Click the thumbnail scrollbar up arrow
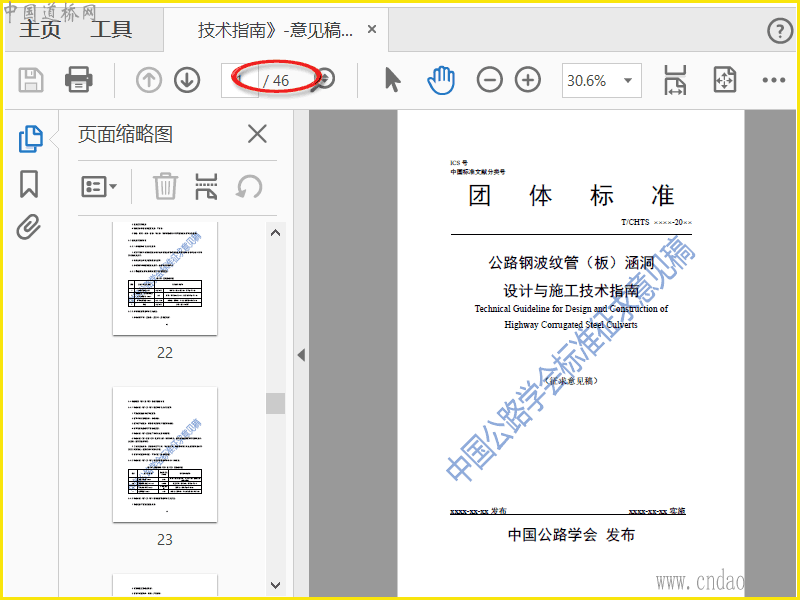The height and width of the screenshot is (600, 800). tap(276, 233)
